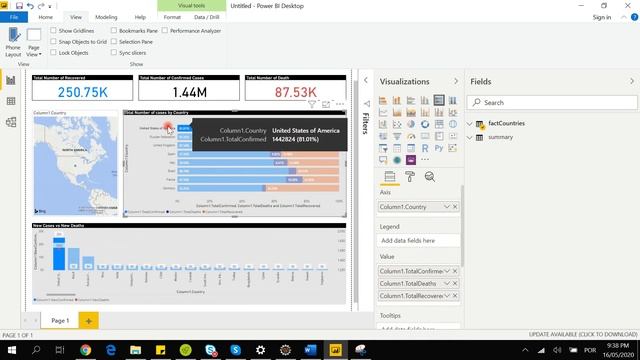
Task: Select the Page 1 tab
Action: tap(60, 321)
